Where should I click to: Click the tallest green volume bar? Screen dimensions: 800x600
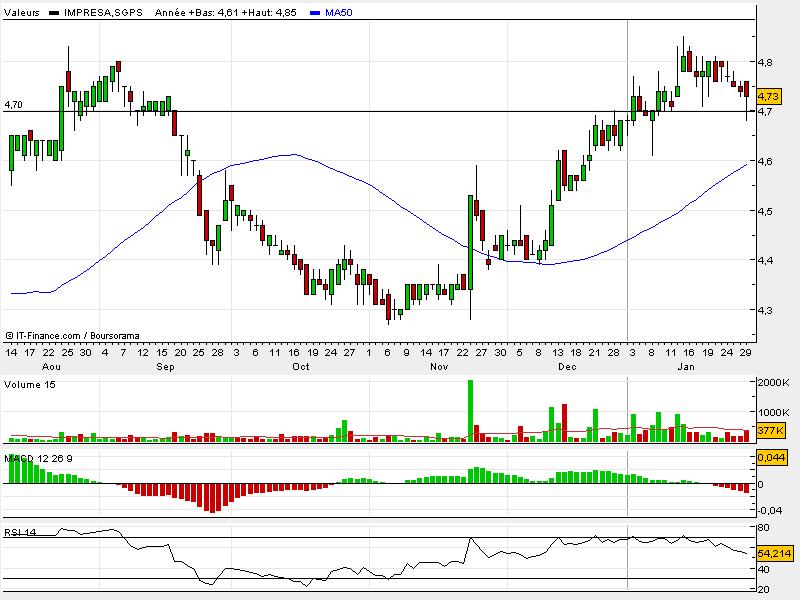tap(470, 411)
